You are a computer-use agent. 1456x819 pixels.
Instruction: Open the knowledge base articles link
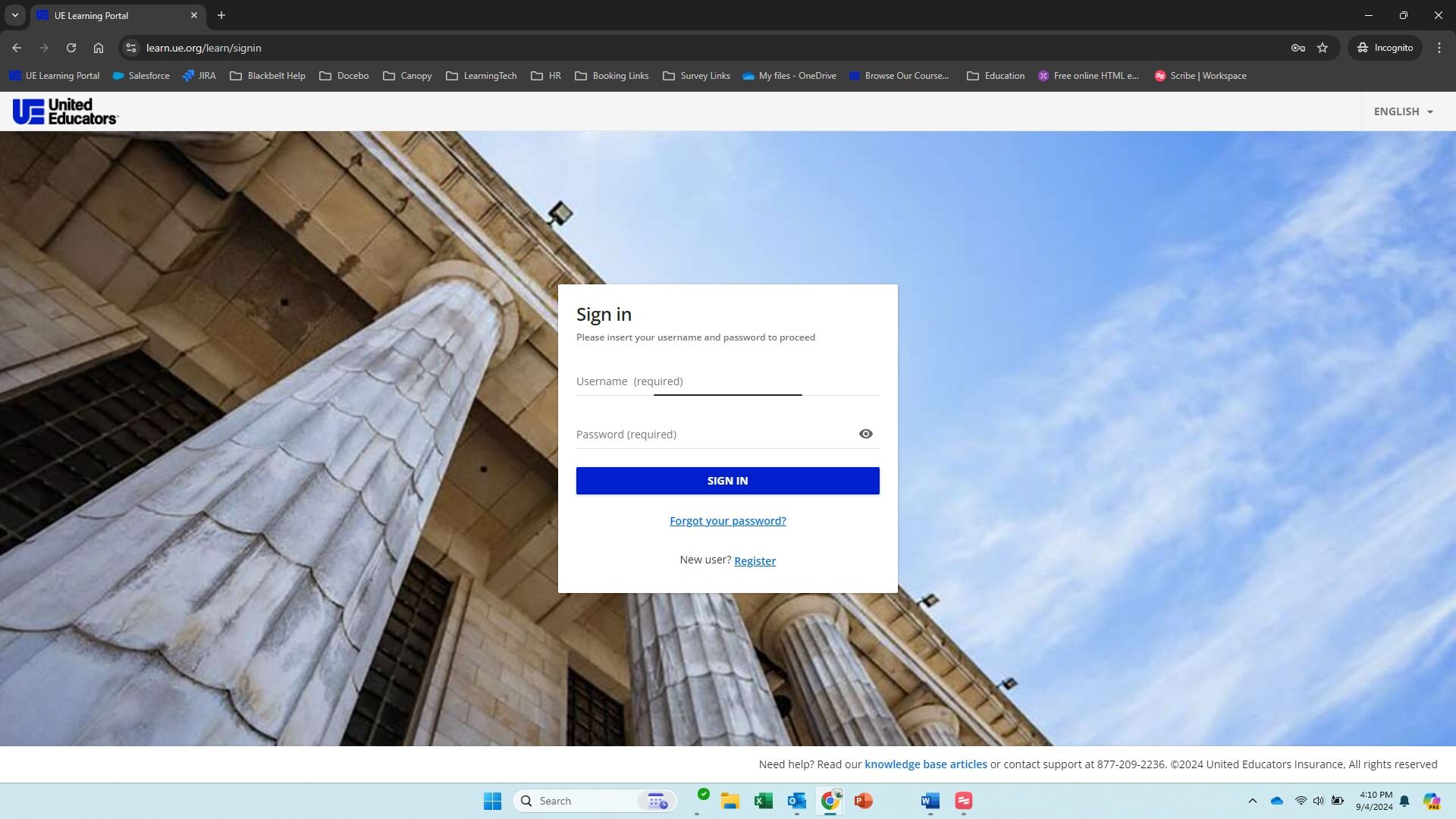click(925, 764)
